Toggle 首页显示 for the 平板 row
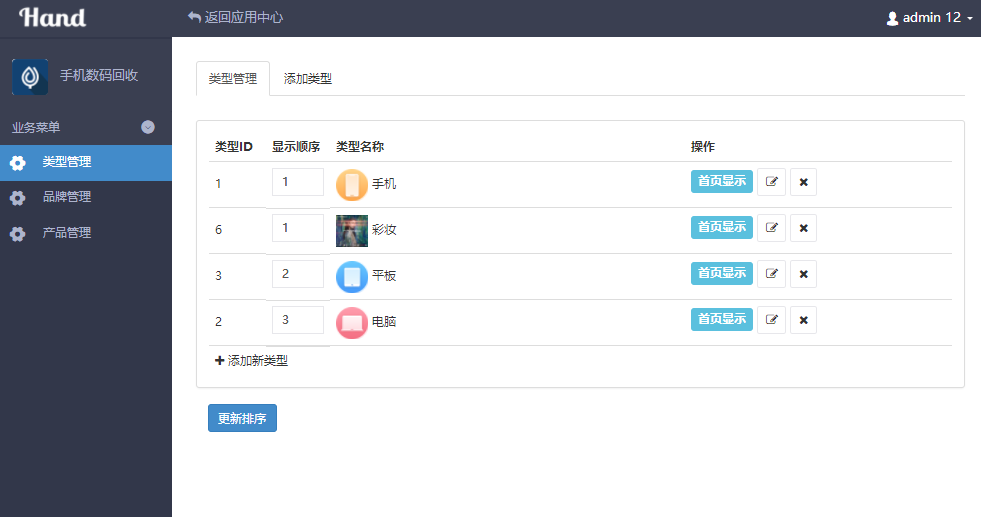 (x=721, y=274)
